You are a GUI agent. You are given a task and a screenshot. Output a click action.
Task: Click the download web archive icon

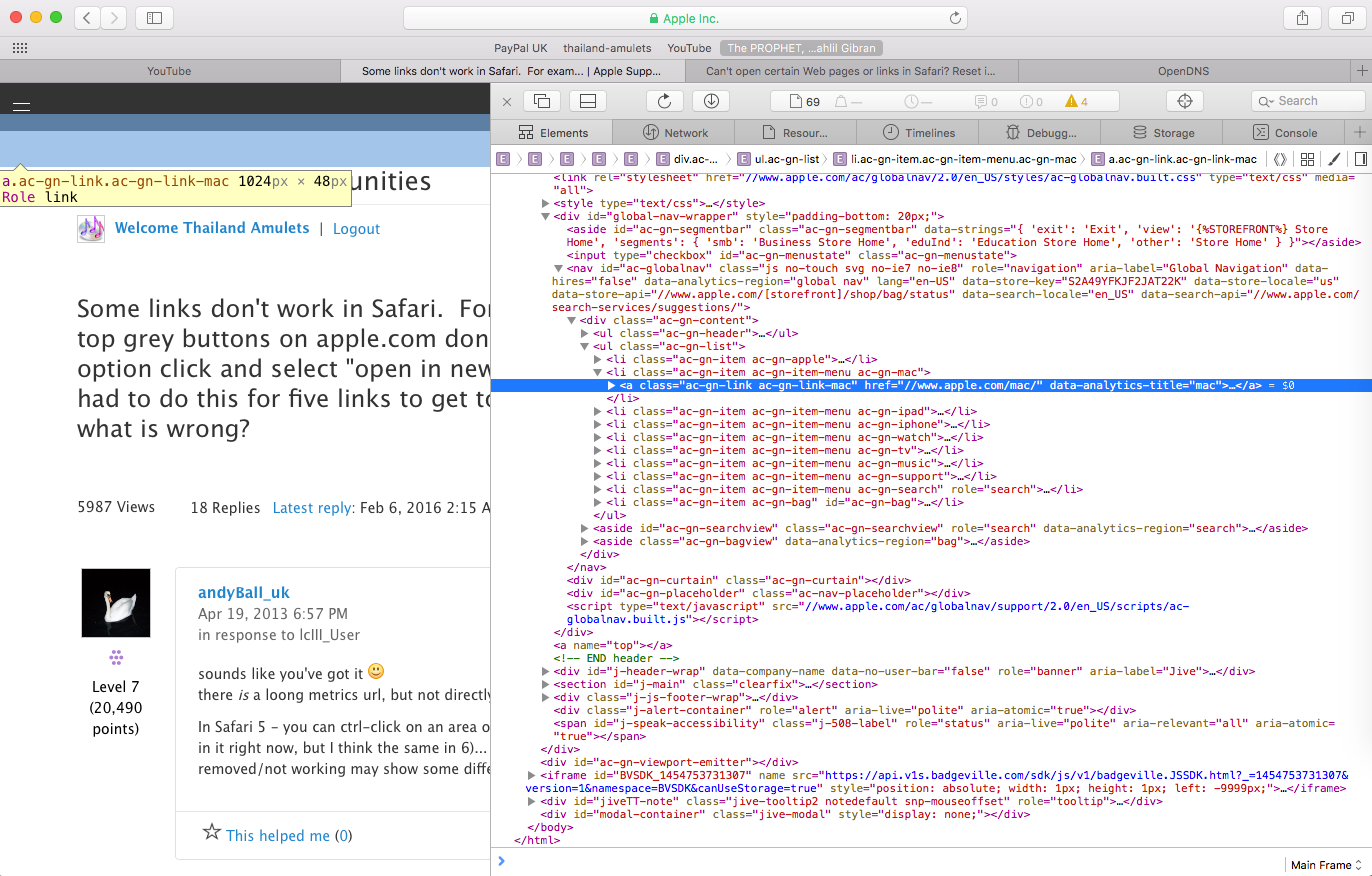point(711,101)
